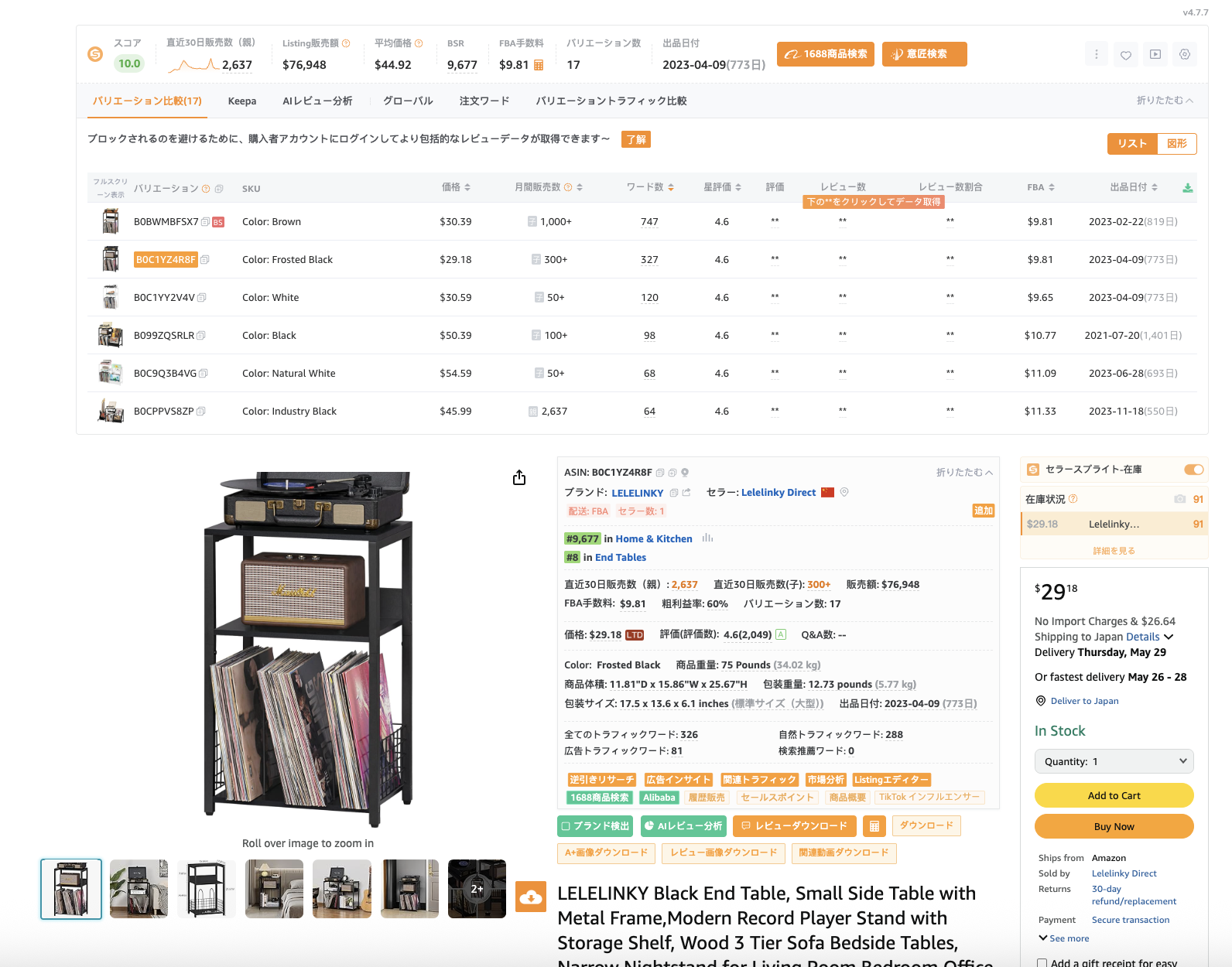Switch view to 図形
Image resolution: width=1232 pixels, height=967 pixels.
[x=1177, y=144]
